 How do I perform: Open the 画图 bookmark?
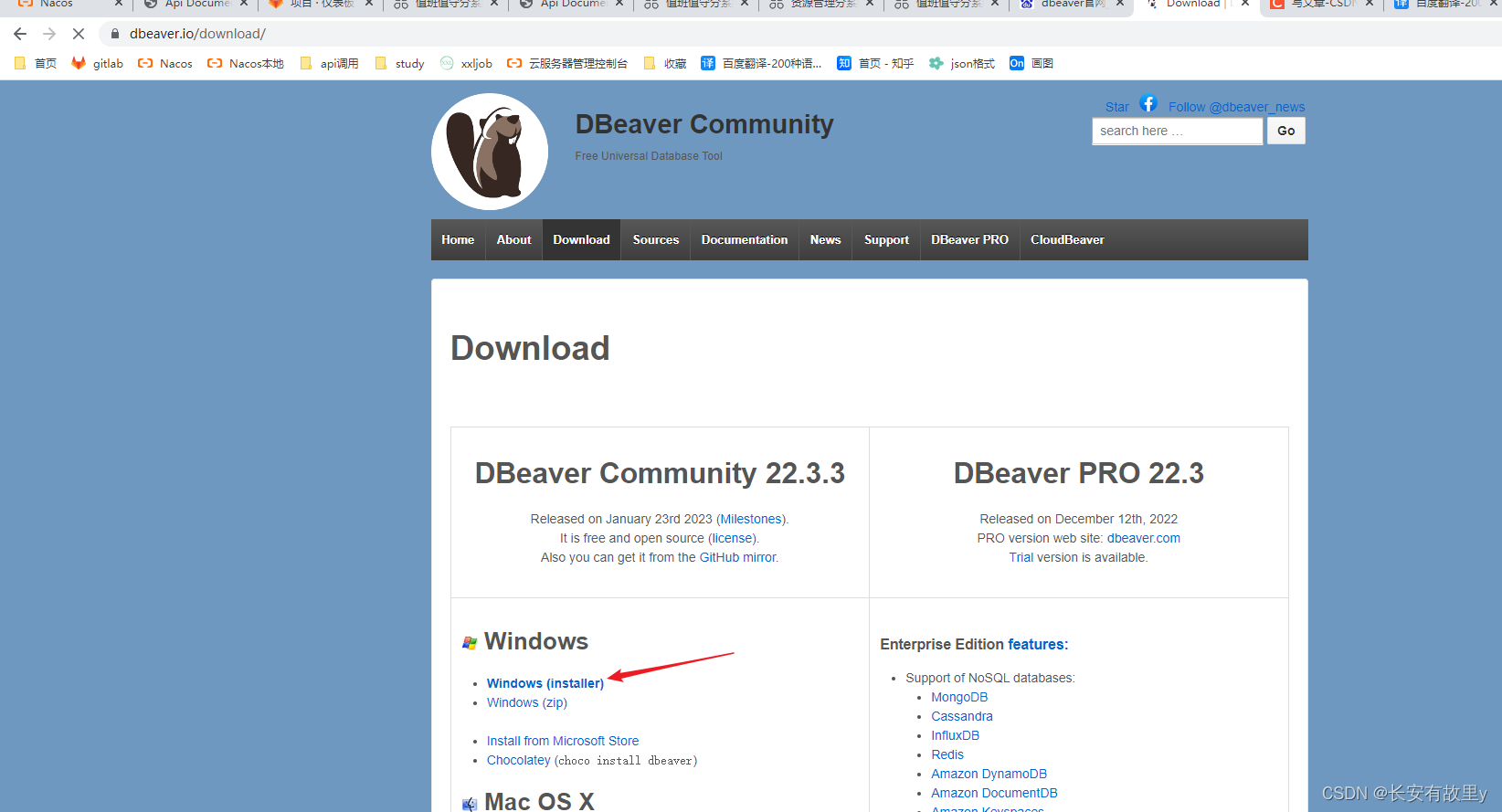[x=1031, y=63]
